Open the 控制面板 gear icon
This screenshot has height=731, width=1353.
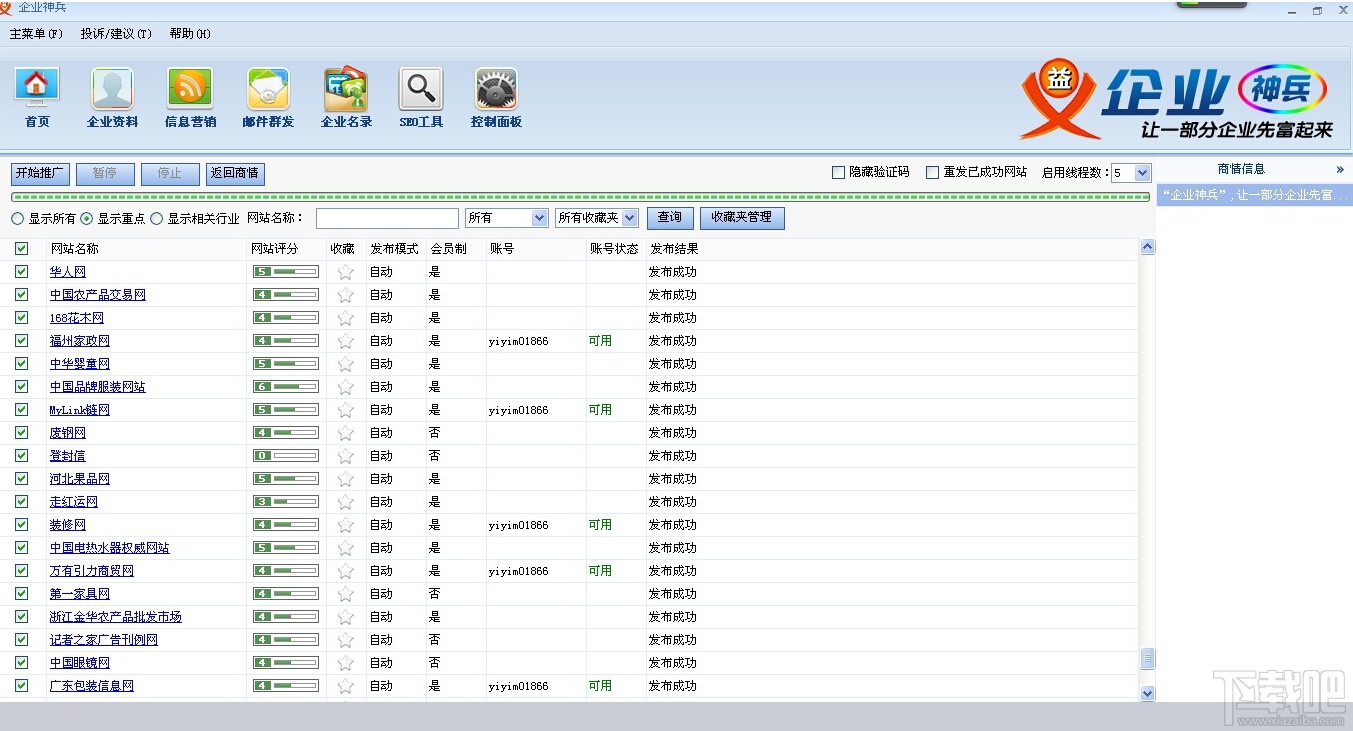496,98
